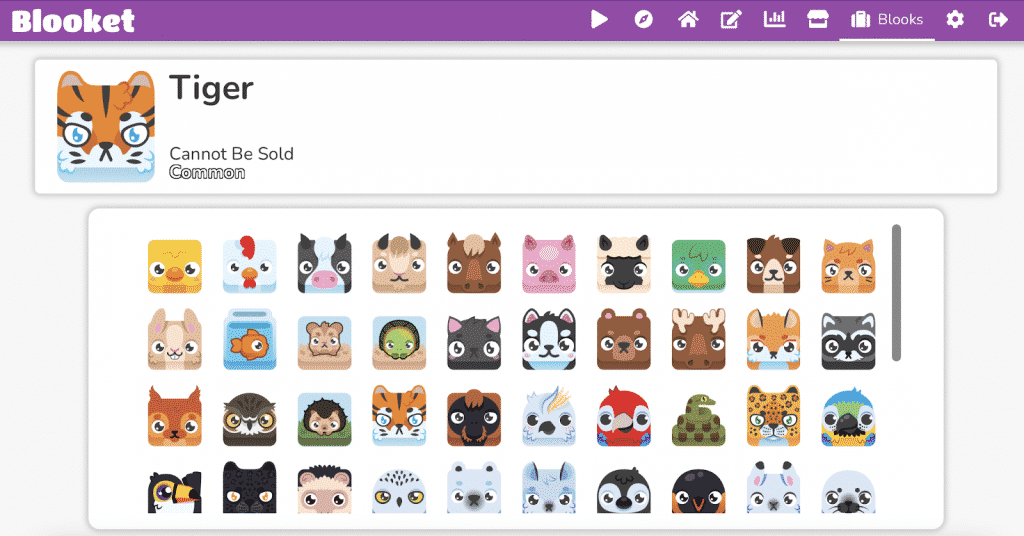Viewport: 1024px width, 536px height.
Task: Click the Blooket logo
Action: tap(73, 20)
